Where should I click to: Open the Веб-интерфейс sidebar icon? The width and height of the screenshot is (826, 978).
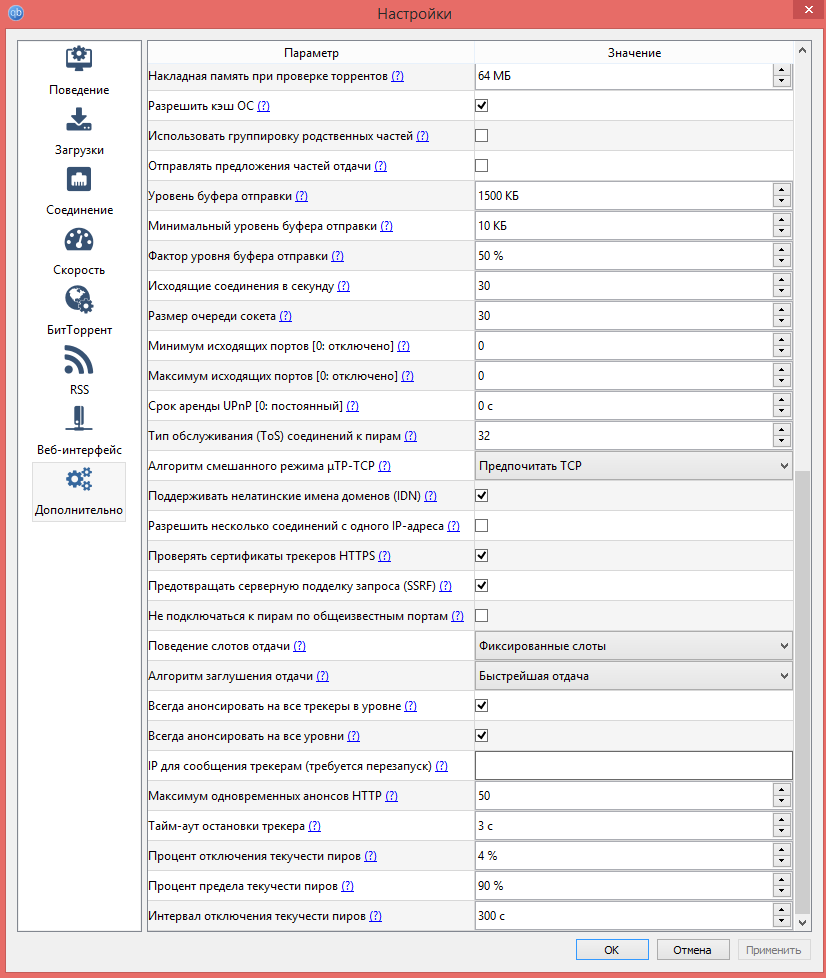tap(79, 419)
